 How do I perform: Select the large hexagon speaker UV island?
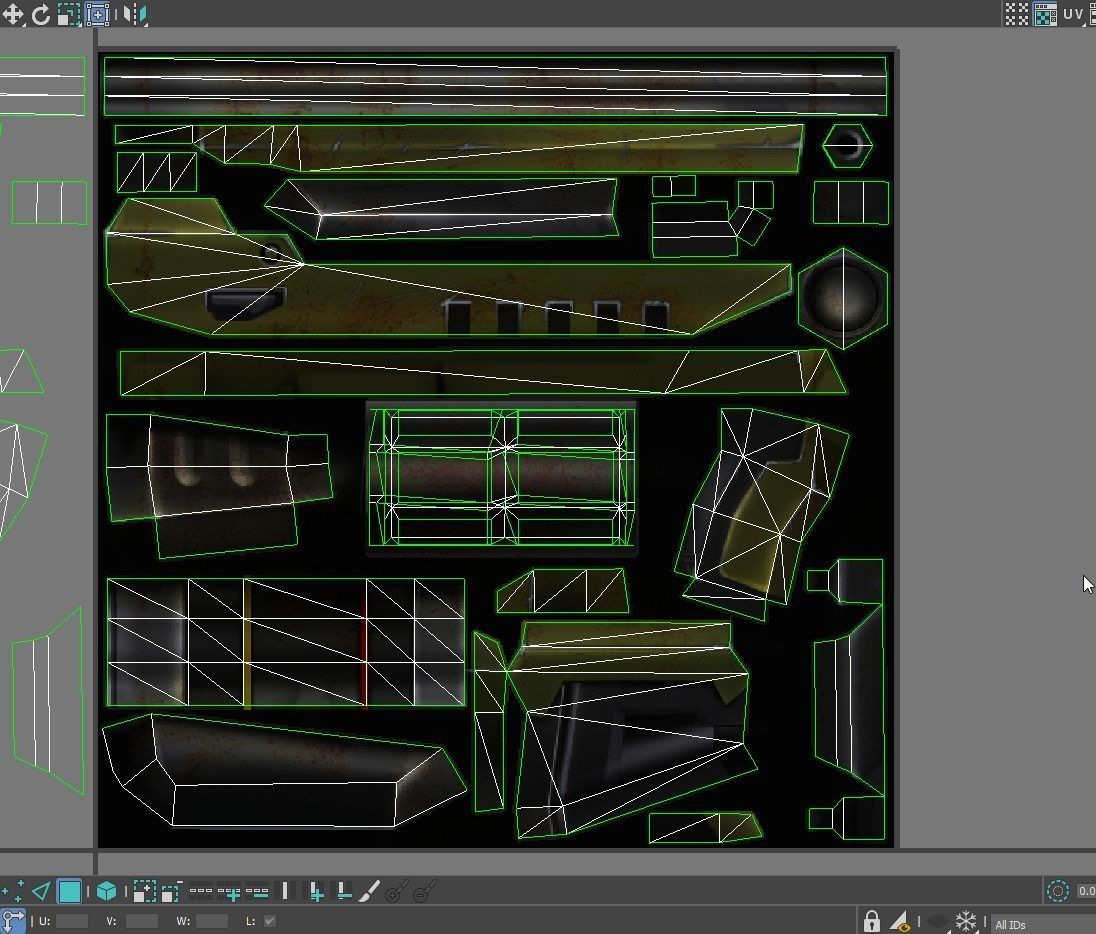[843, 299]
